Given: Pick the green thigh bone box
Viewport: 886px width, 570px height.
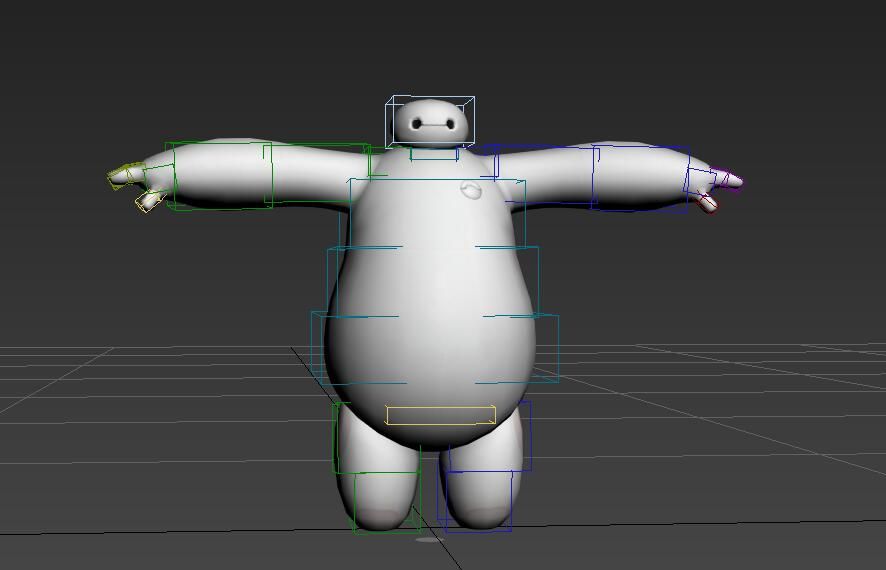Looking at the screenshot, I should coord(375,438).
